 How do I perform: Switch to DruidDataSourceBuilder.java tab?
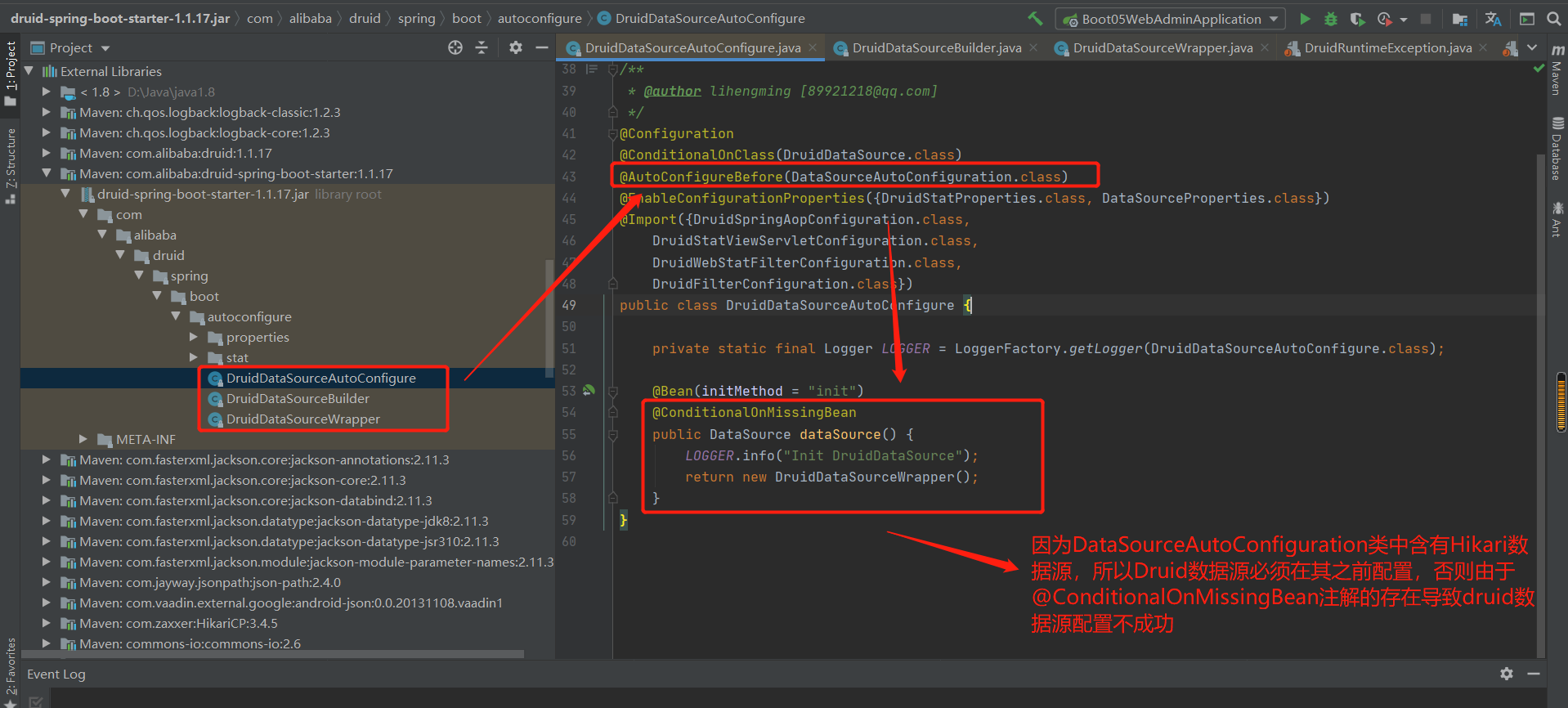[x=936, y=48]
